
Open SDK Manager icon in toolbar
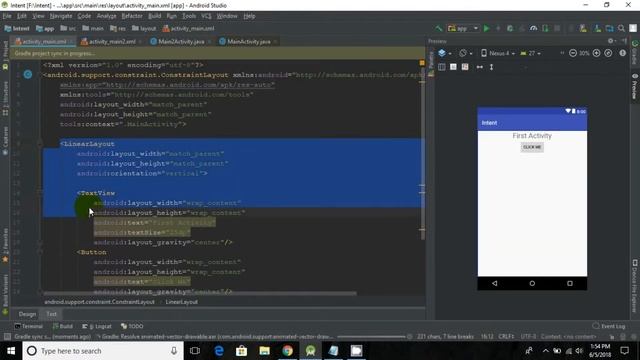click(x=598, y=29)
